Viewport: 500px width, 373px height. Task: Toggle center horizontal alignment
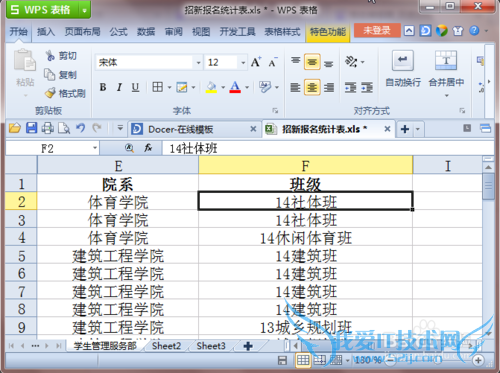point(312,87)
